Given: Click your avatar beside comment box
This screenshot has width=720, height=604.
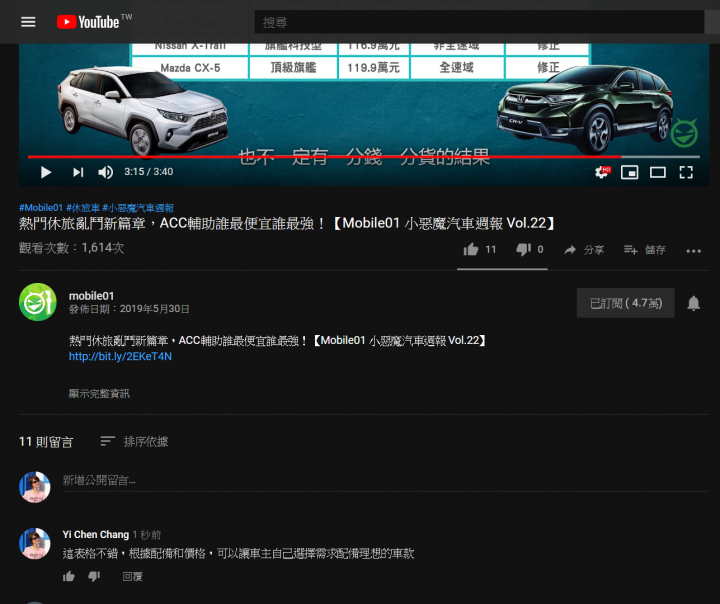Looking at the screenshot, I should point(34,487).
